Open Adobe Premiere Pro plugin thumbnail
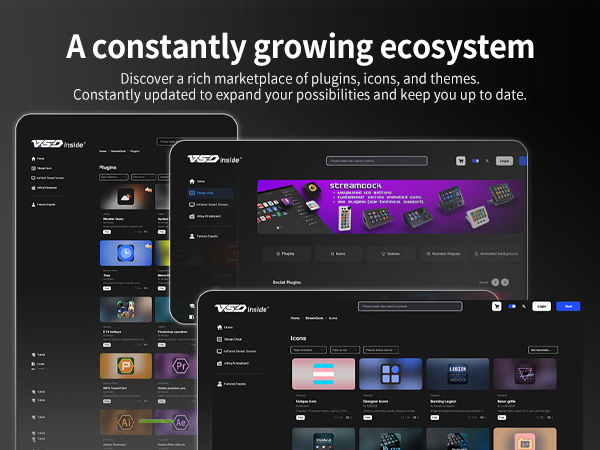Image resolution: width=600 pixels, height=450 pixels. pyautogui.click(x=176, y=366)
